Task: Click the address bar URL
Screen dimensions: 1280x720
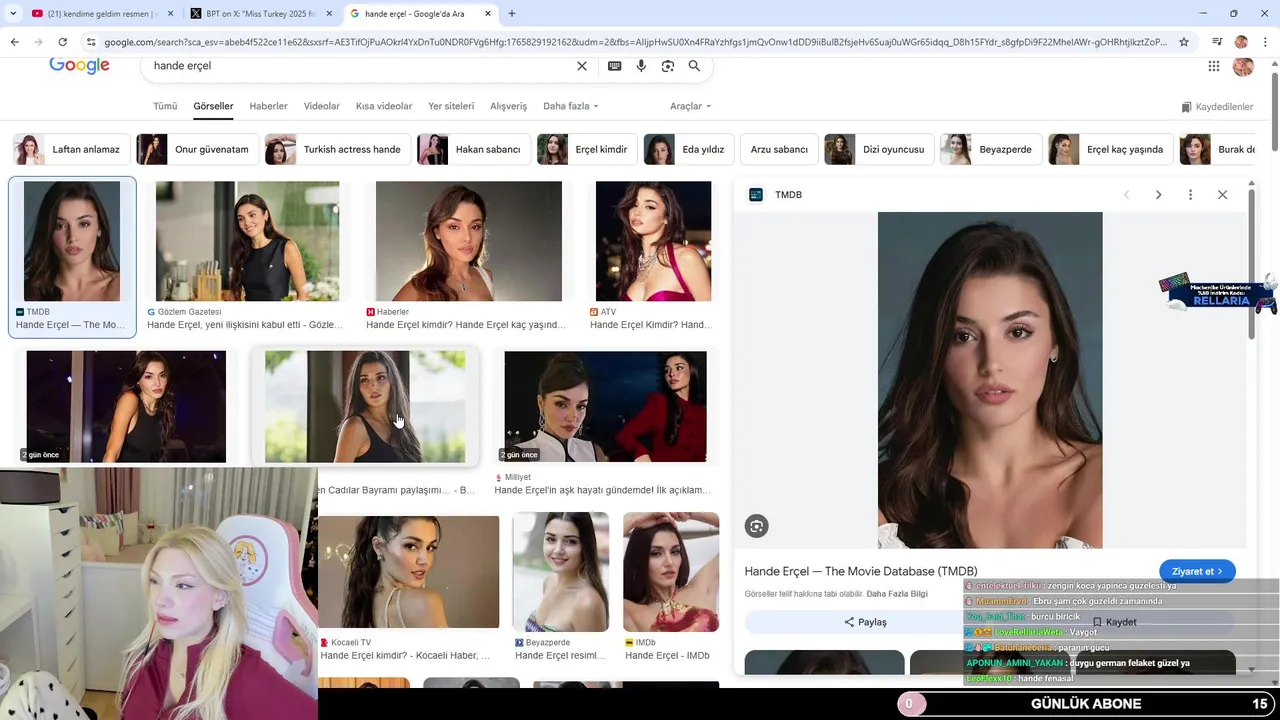Action: [x=636, y=42]
